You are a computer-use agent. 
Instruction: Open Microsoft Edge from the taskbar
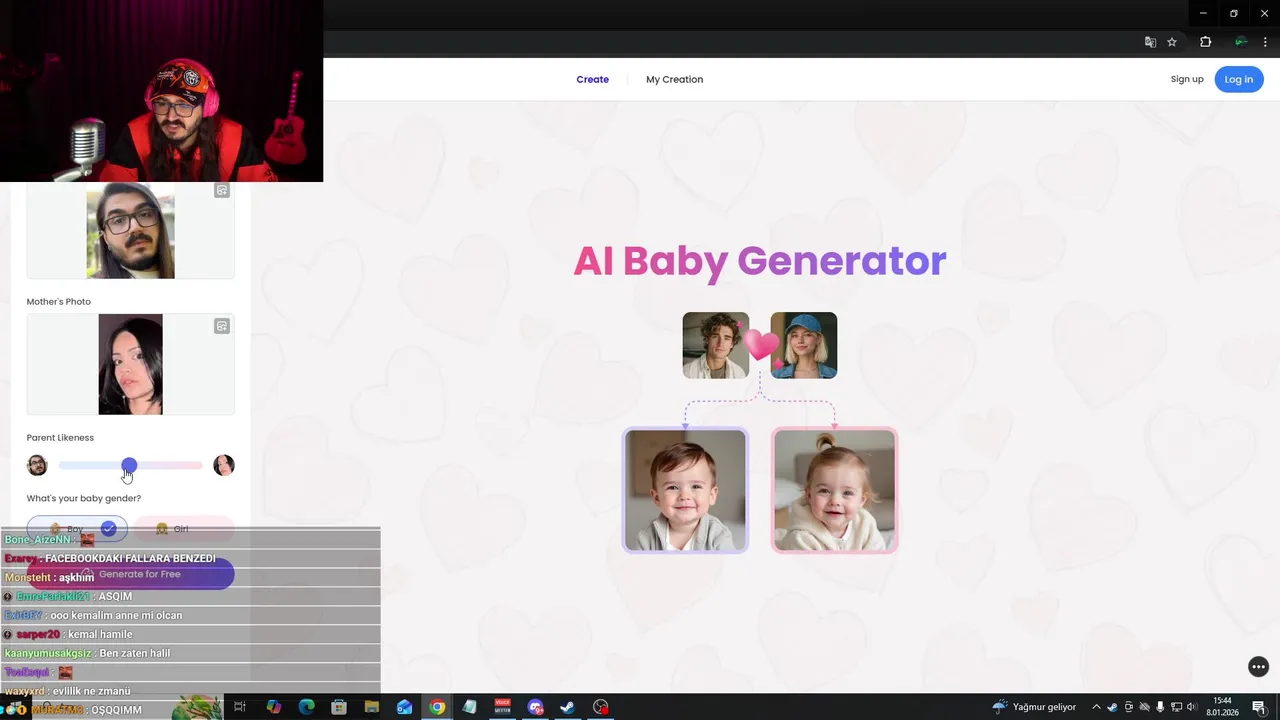306,707
